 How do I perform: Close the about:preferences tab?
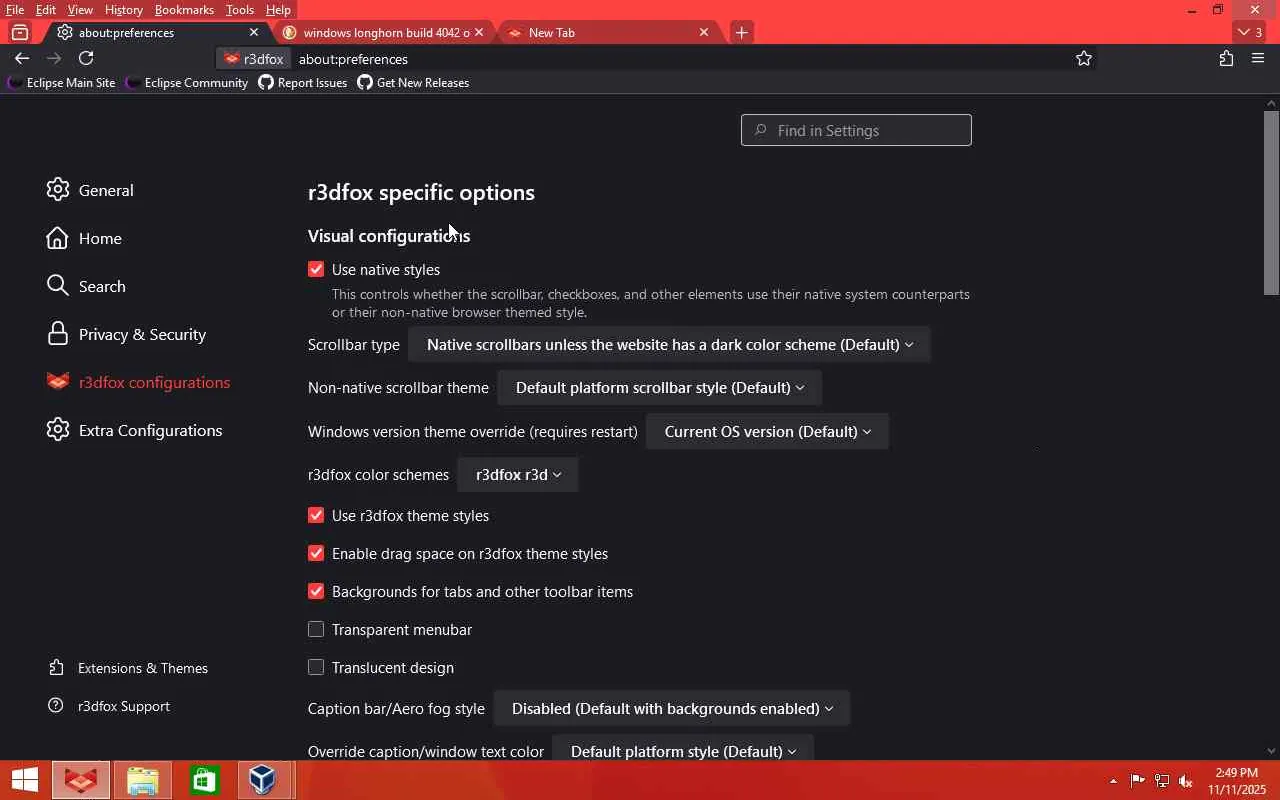pyautogui.click(x=254, y=33)
